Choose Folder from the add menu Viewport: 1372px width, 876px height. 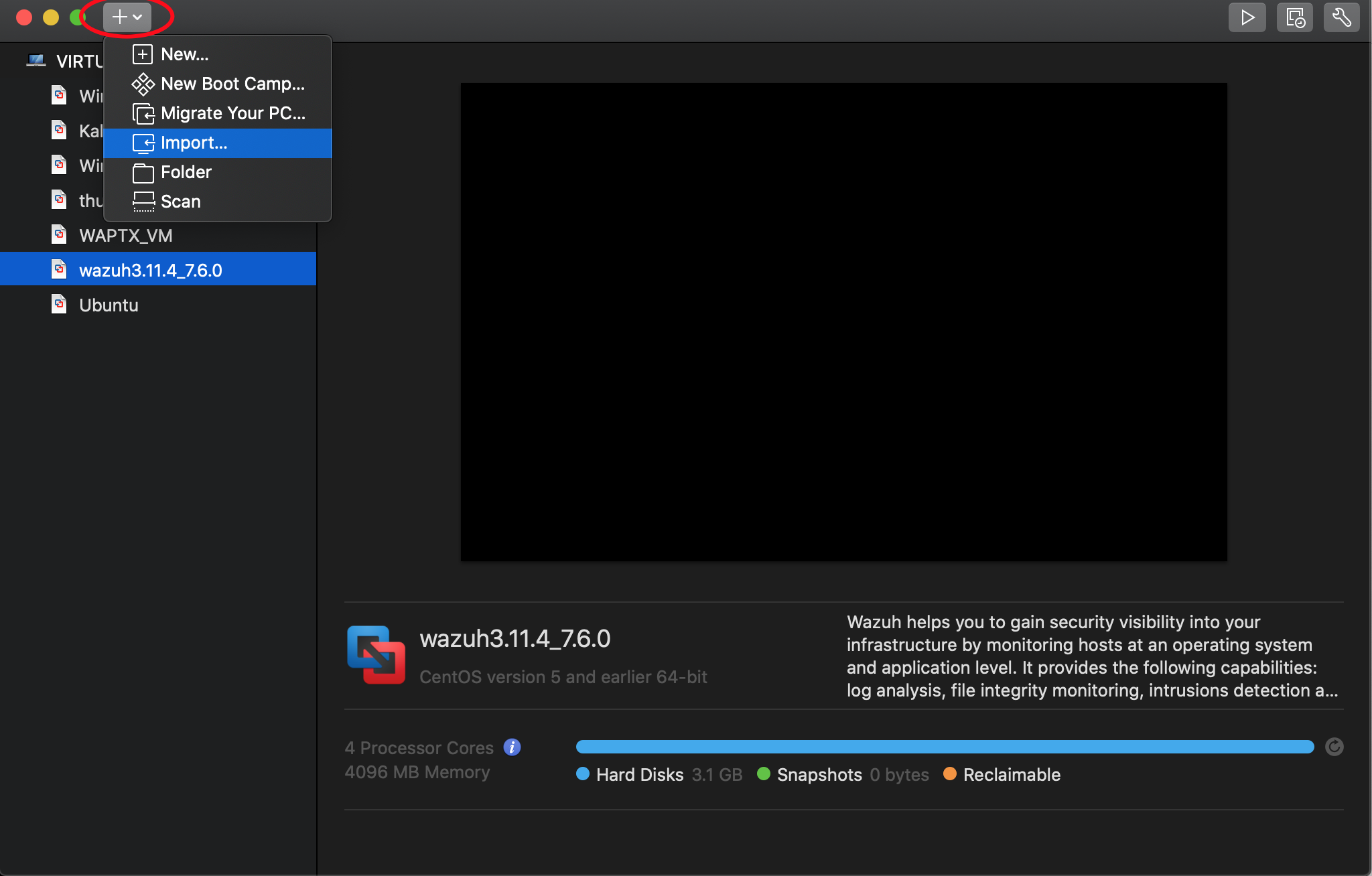point(186,172)
